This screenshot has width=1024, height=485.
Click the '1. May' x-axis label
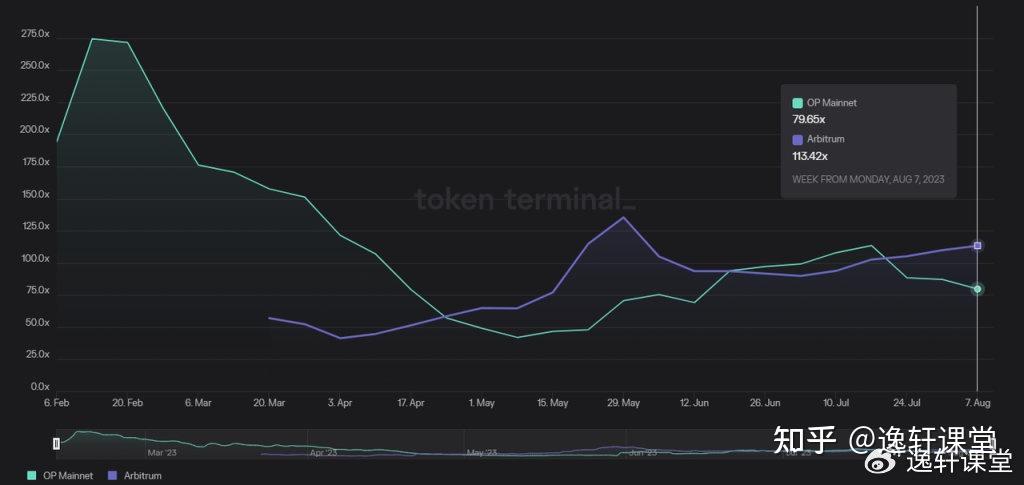click(x=481, y=403)
